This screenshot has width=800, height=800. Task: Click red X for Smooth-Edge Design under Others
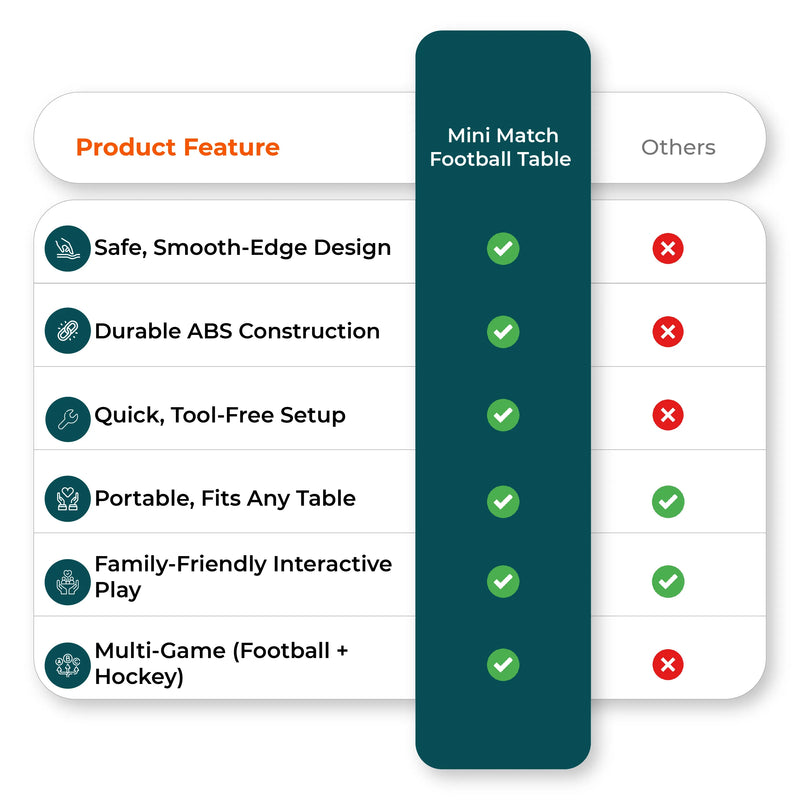click(668, 248)
